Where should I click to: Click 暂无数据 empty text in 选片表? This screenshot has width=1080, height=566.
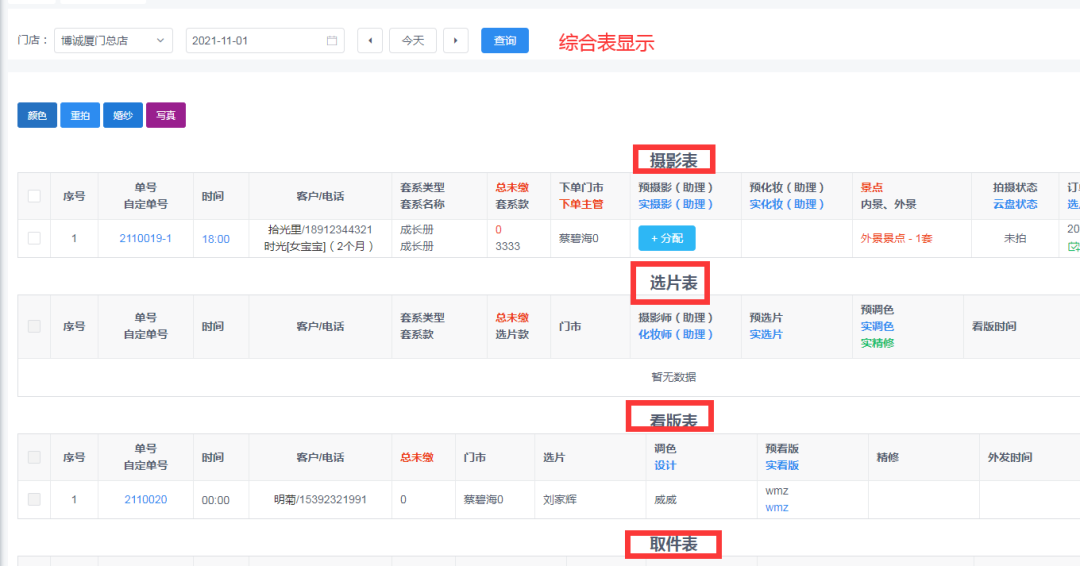[674, 377]
